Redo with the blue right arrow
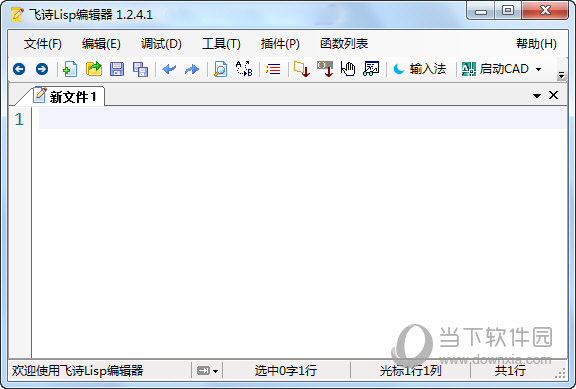576x389 pixels. click(x=192, y=69)
